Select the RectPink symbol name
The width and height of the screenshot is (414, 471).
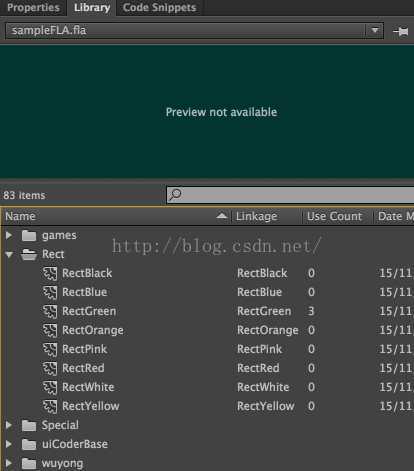click(85, 349)
